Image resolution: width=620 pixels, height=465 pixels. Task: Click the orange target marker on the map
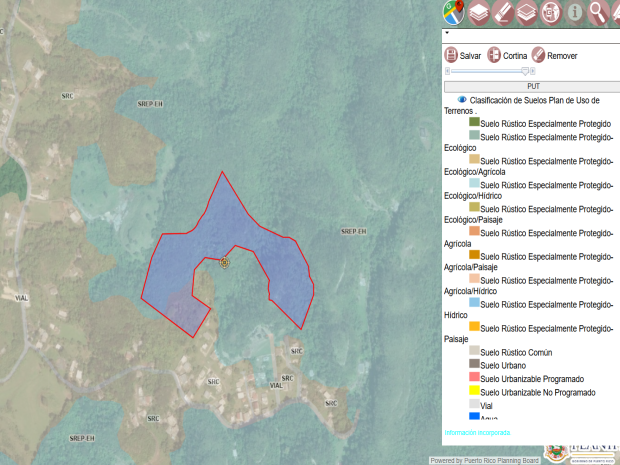click(224, 262)
